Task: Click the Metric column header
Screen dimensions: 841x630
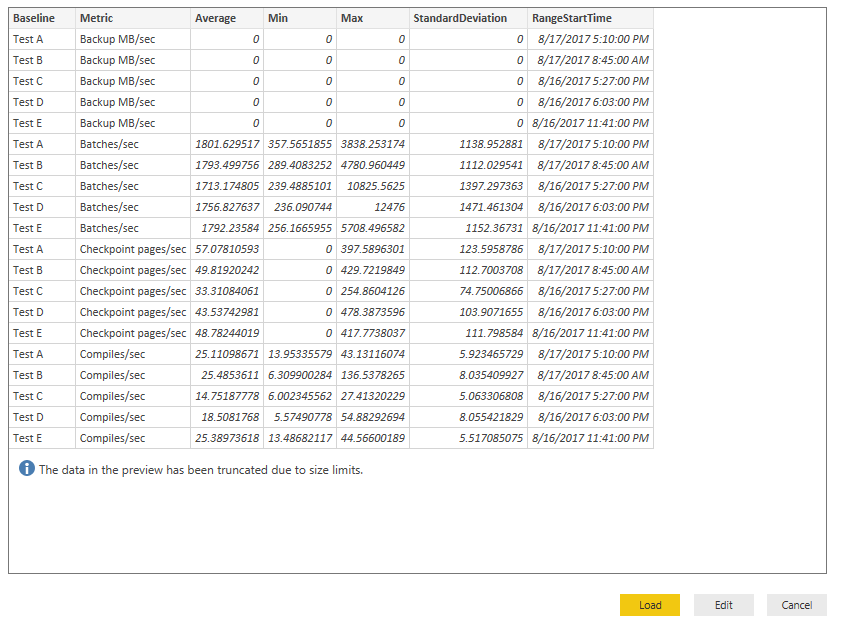Action: click(x=102, y=18)
